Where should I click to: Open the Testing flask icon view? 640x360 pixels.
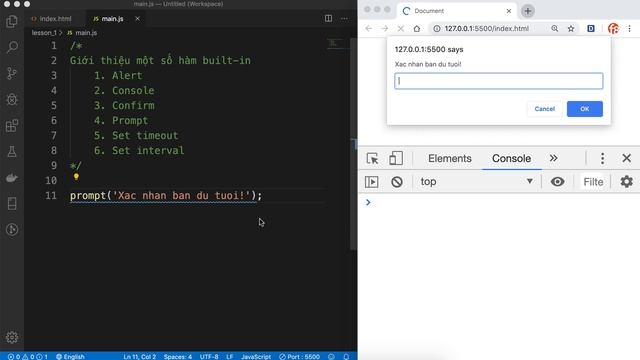(x=12, y=152)
